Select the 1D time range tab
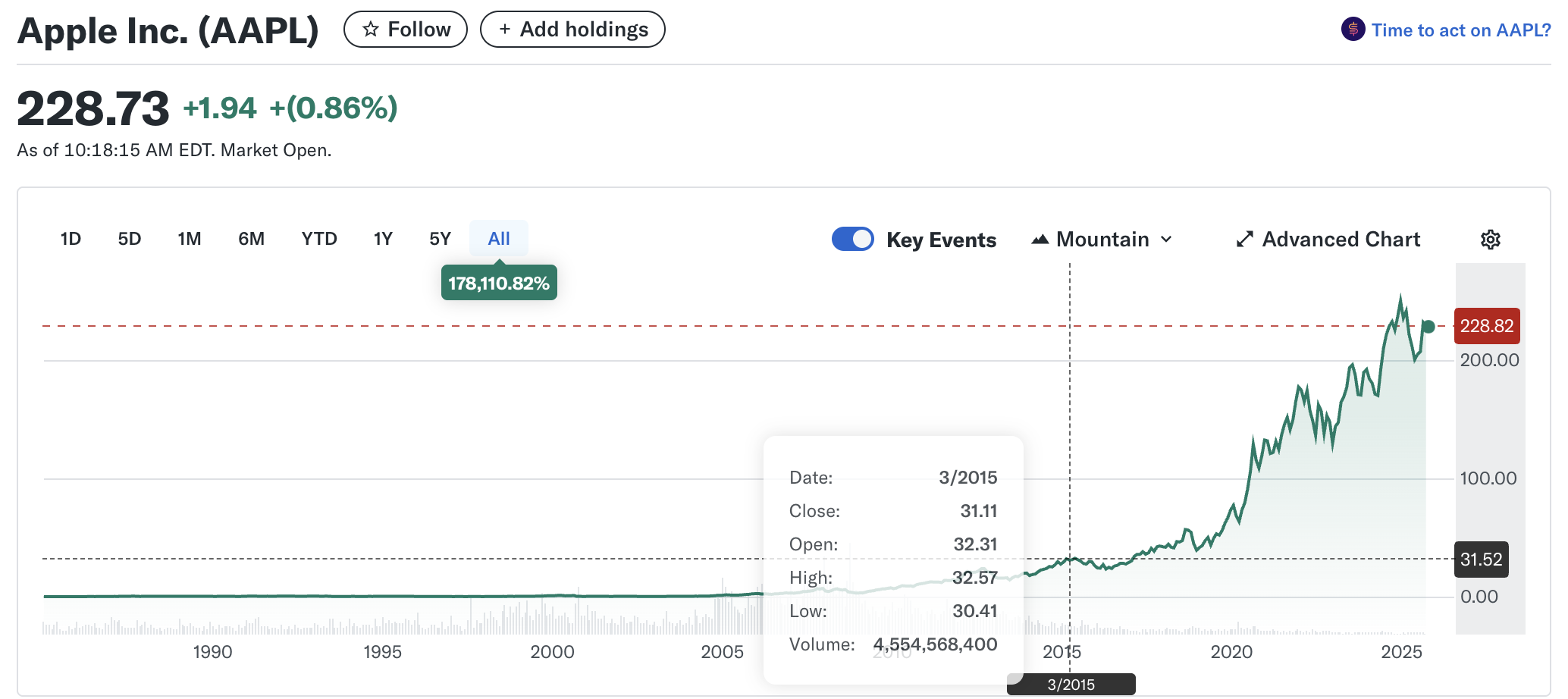Viewport: 1568px width, 699px height. 71,239
